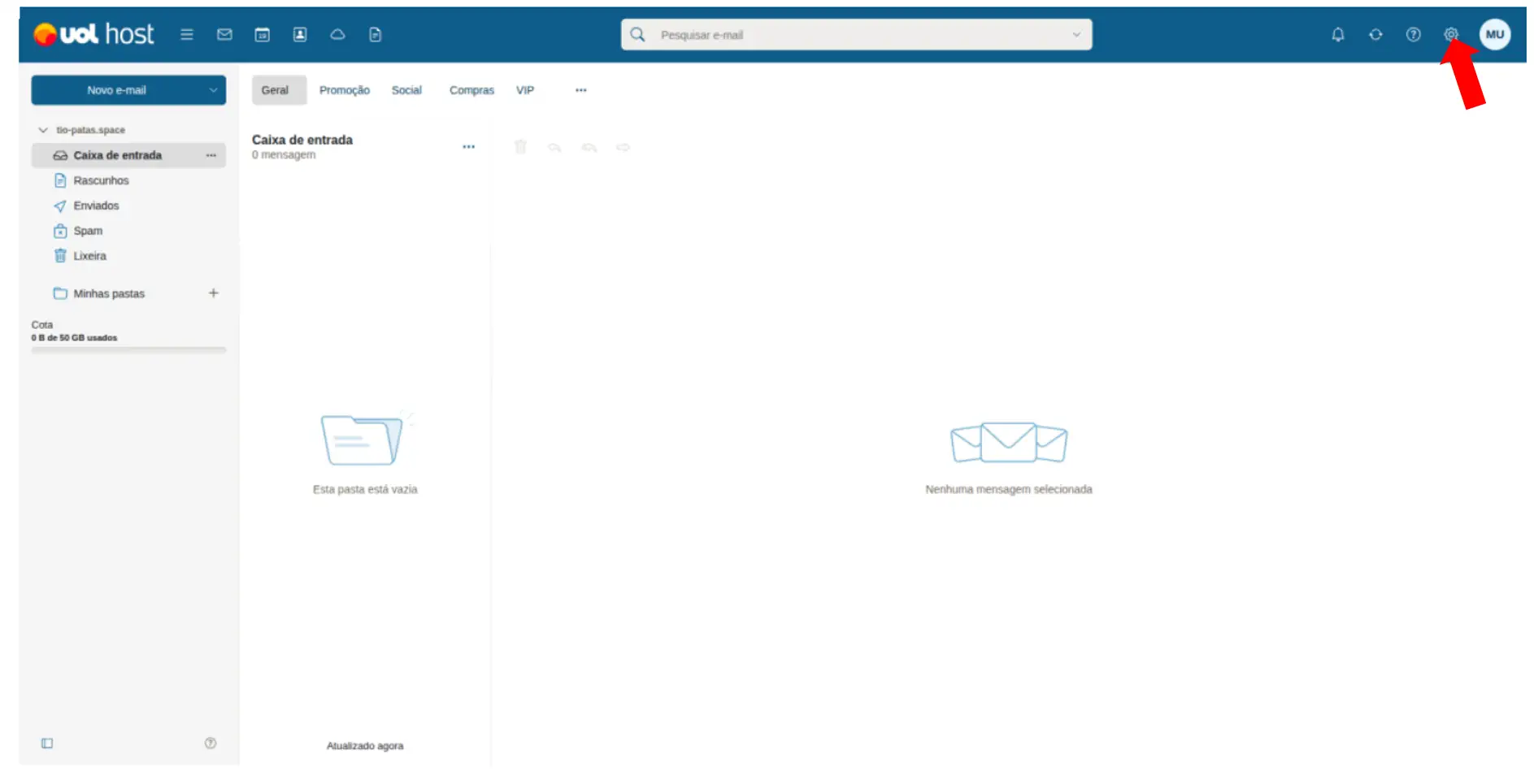Select the Caixa de entrada folder
The image size is (1534, 784).
[x=128, y=155]
